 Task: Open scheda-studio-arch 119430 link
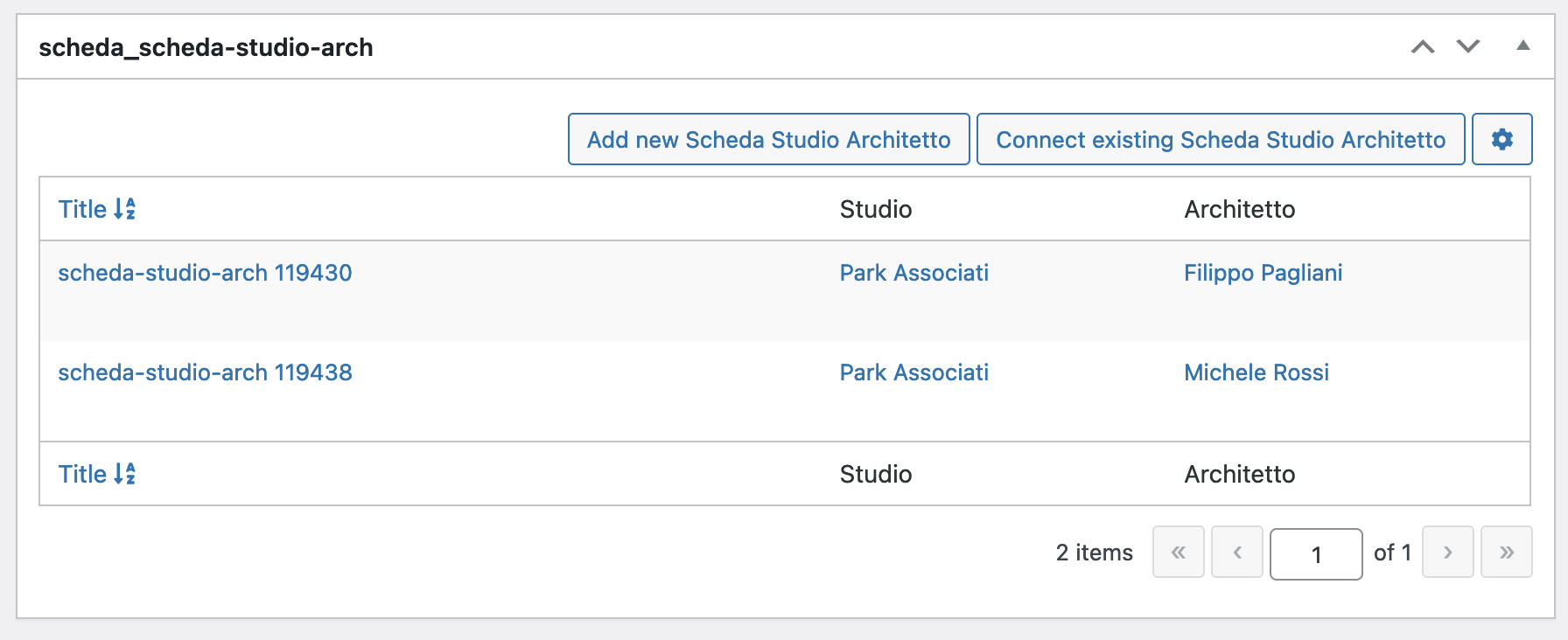click(x=205, y=273)
